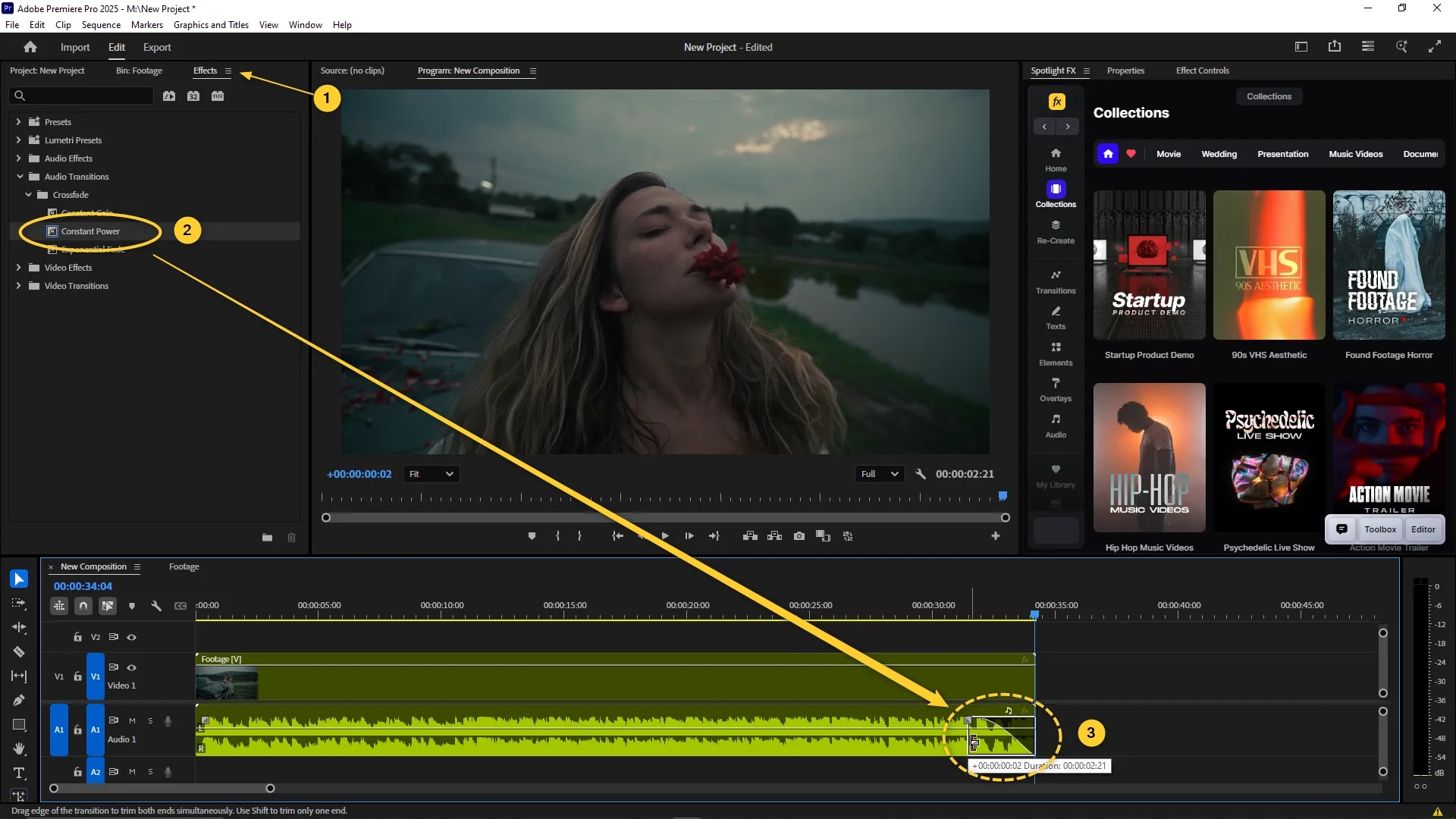Open Button Editor plus in Program monitor

tap(996, 536)
